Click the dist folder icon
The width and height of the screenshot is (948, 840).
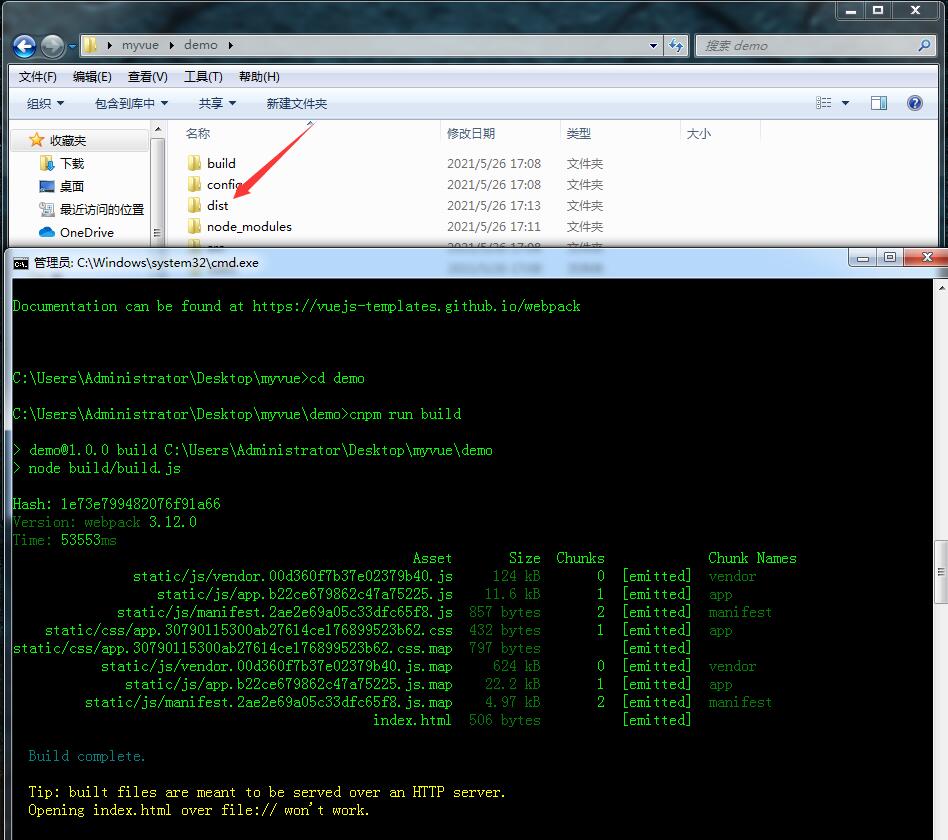tap(194, 206)
